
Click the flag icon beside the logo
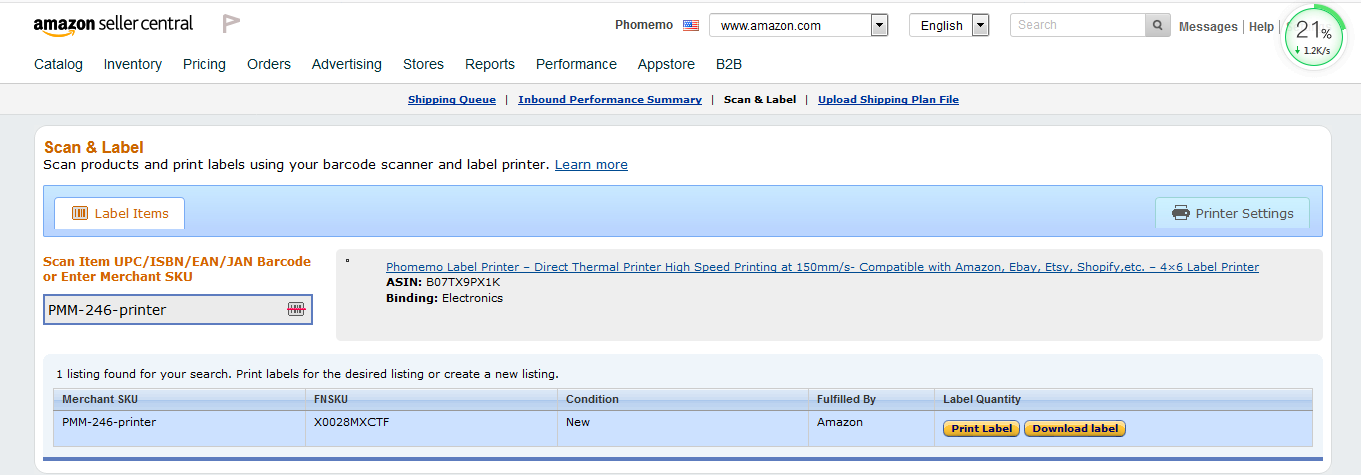tap(231, 24)
